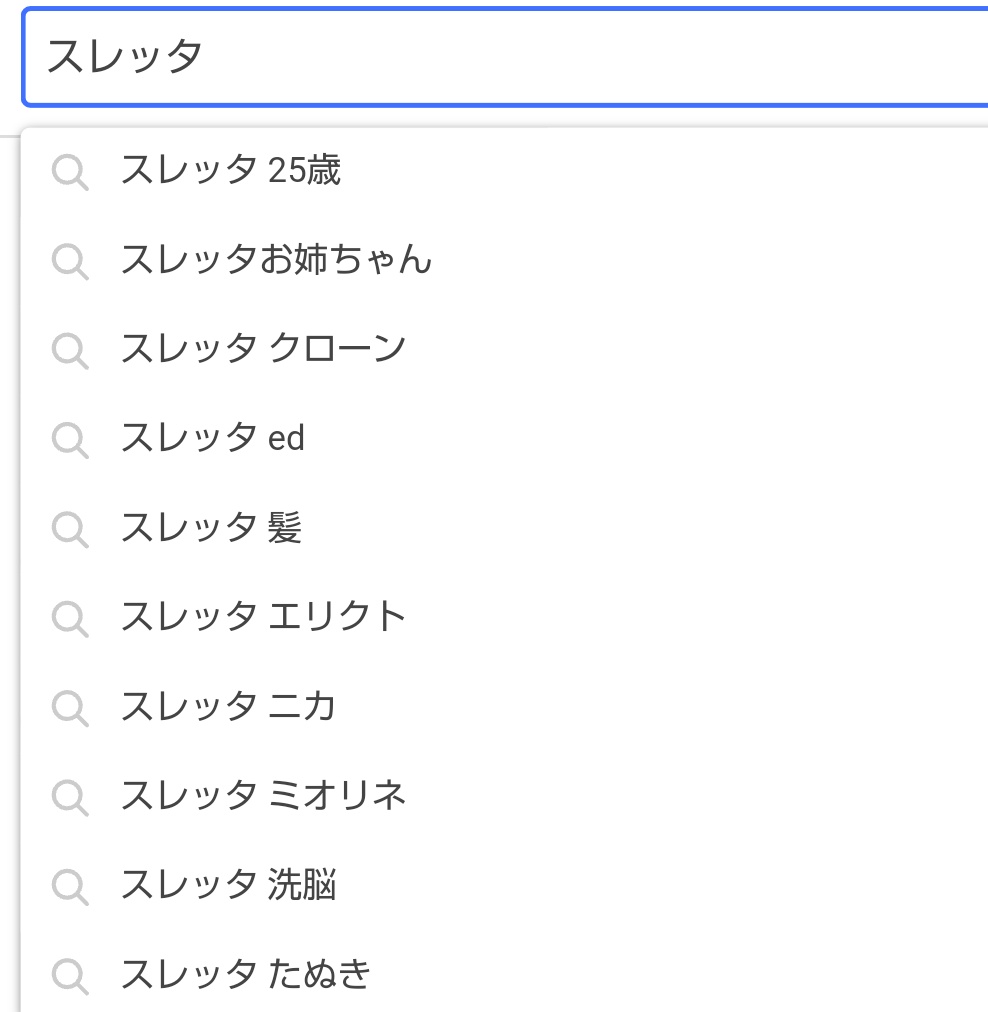Select the スレッタ ed suggestion text
Viewport: 988px width, 1012px height.
pyautogui.click(x=212, y=438)
